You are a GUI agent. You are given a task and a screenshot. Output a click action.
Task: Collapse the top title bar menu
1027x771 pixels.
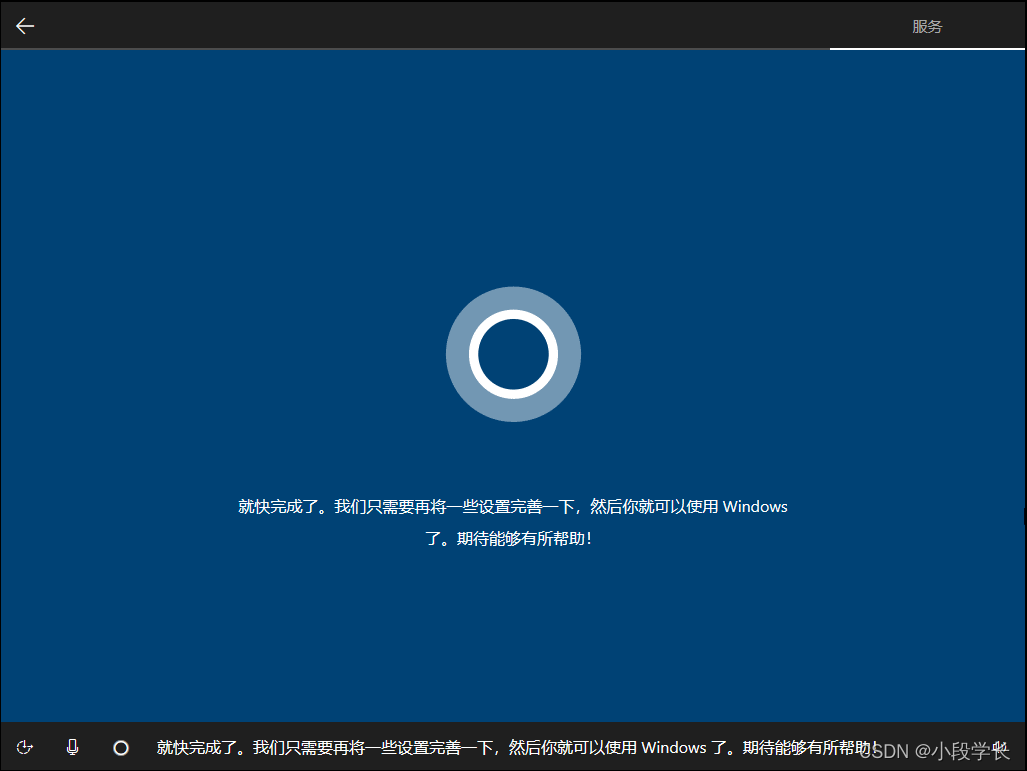click(x=928, y=26)
